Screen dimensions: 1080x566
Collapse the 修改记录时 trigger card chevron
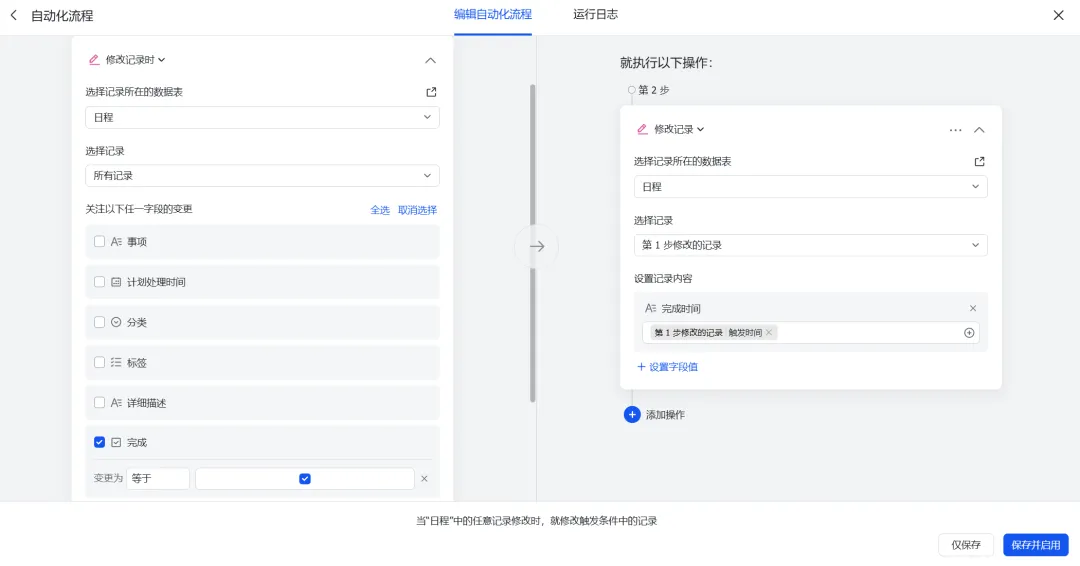(x=430, y=61)
